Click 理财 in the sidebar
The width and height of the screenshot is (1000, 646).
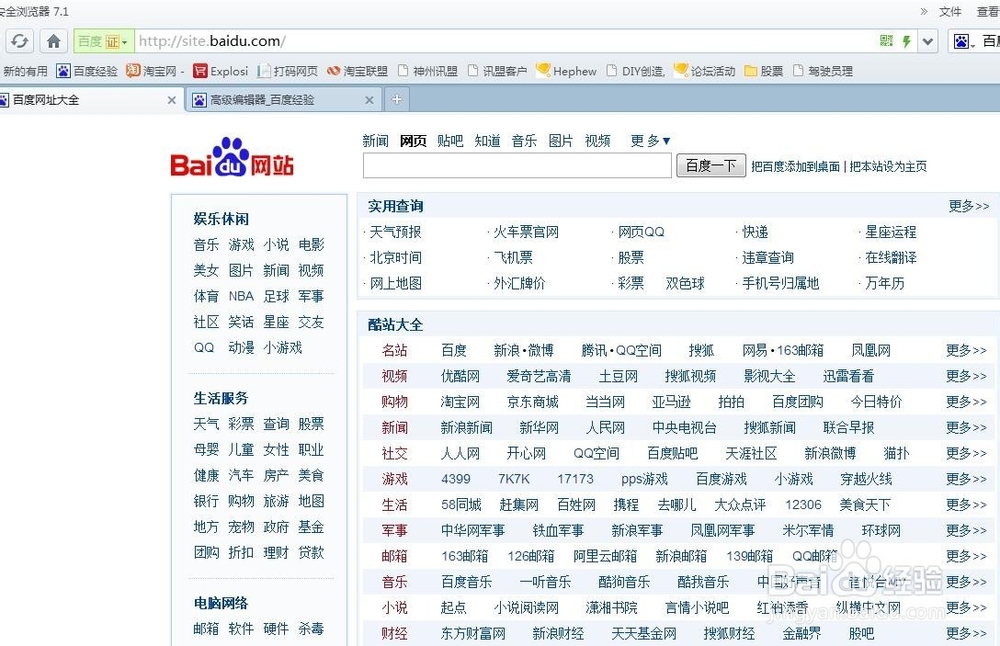[x=276, y=552]
